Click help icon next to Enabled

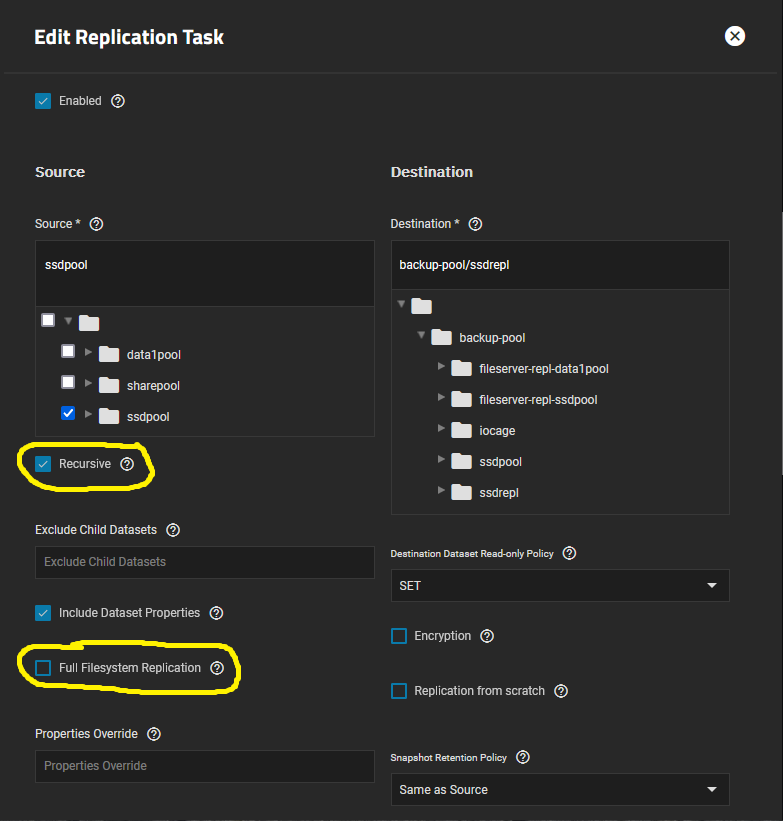118,101
